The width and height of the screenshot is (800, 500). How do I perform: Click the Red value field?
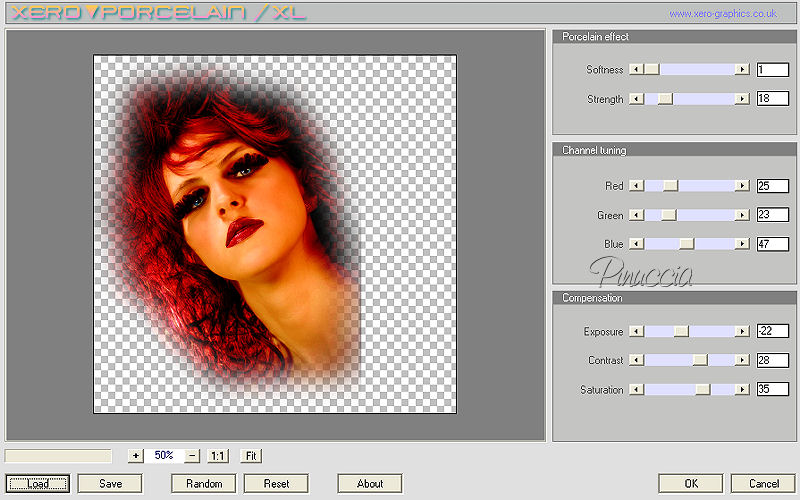coord(772,186)
